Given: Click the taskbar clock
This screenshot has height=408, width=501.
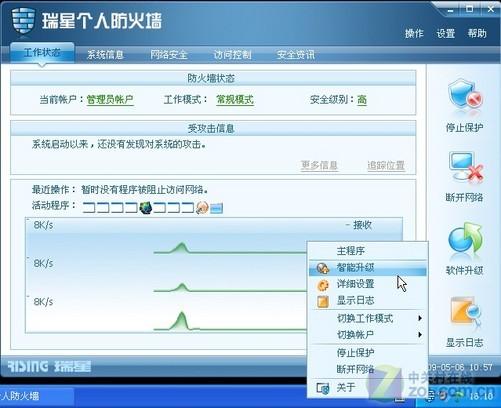Looking at the screenshot, I should pyautogui.click(x=481, y=396).
